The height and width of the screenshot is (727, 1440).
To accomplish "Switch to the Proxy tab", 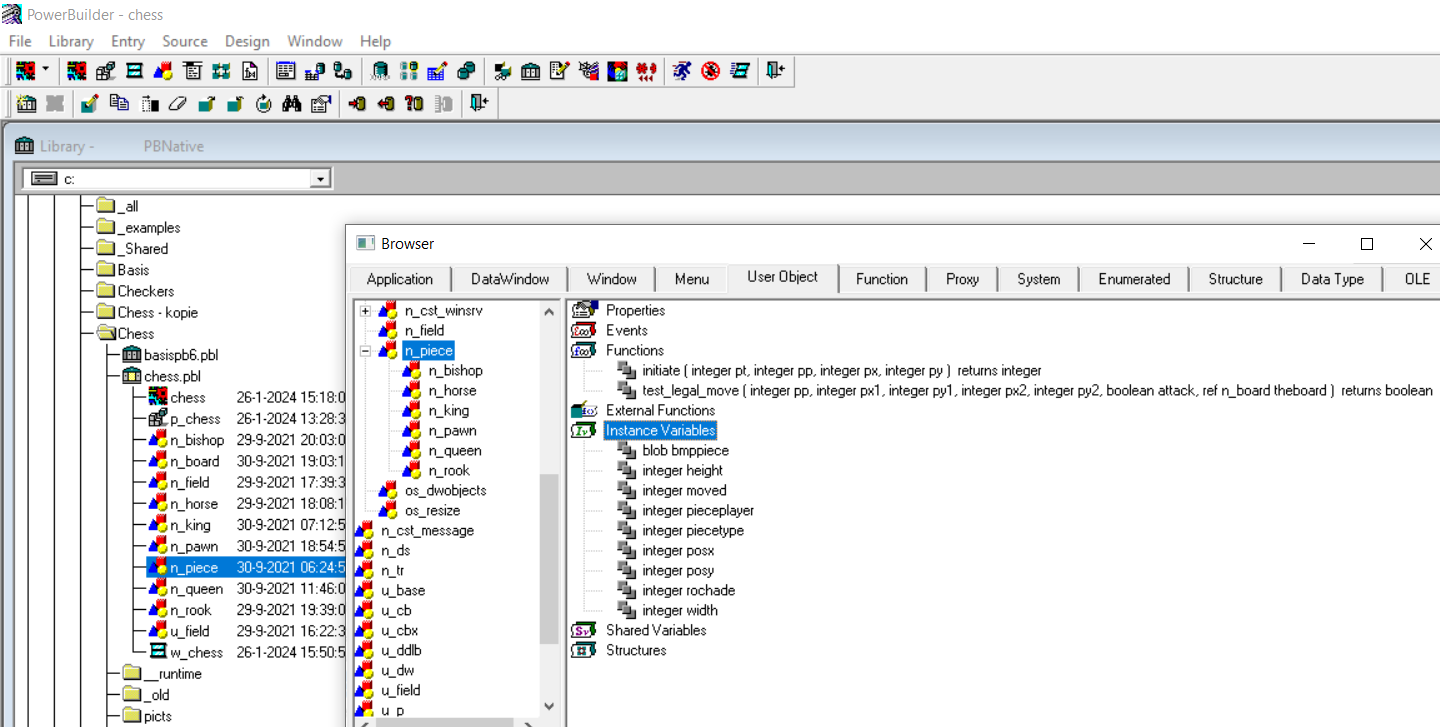I will pos(962,279).
